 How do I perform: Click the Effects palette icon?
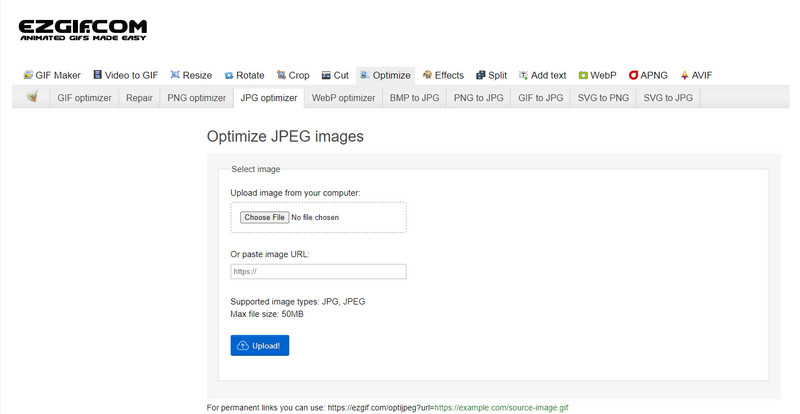coord(427,75)
